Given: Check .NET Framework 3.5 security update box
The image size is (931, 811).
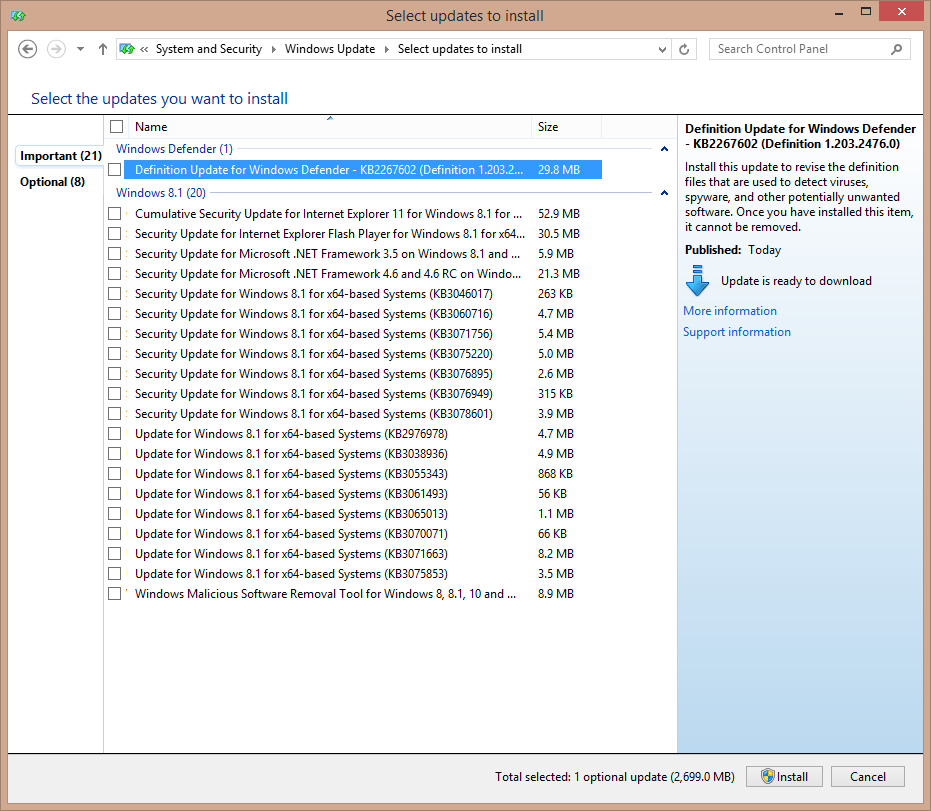Looking at the screenshot, I should click(x=115, y=254).
